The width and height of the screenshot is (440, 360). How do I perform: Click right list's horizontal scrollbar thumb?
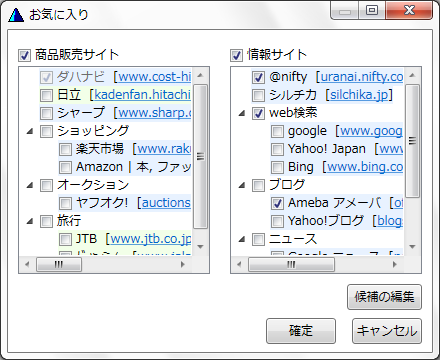(x=291, y=265)
